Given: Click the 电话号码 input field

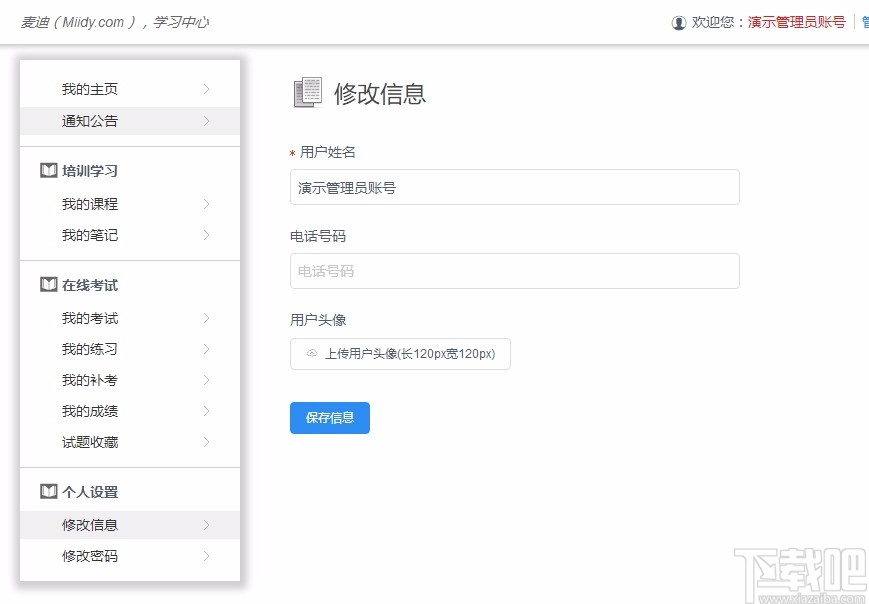Looking at the screenshot, I should click(514, 271).
